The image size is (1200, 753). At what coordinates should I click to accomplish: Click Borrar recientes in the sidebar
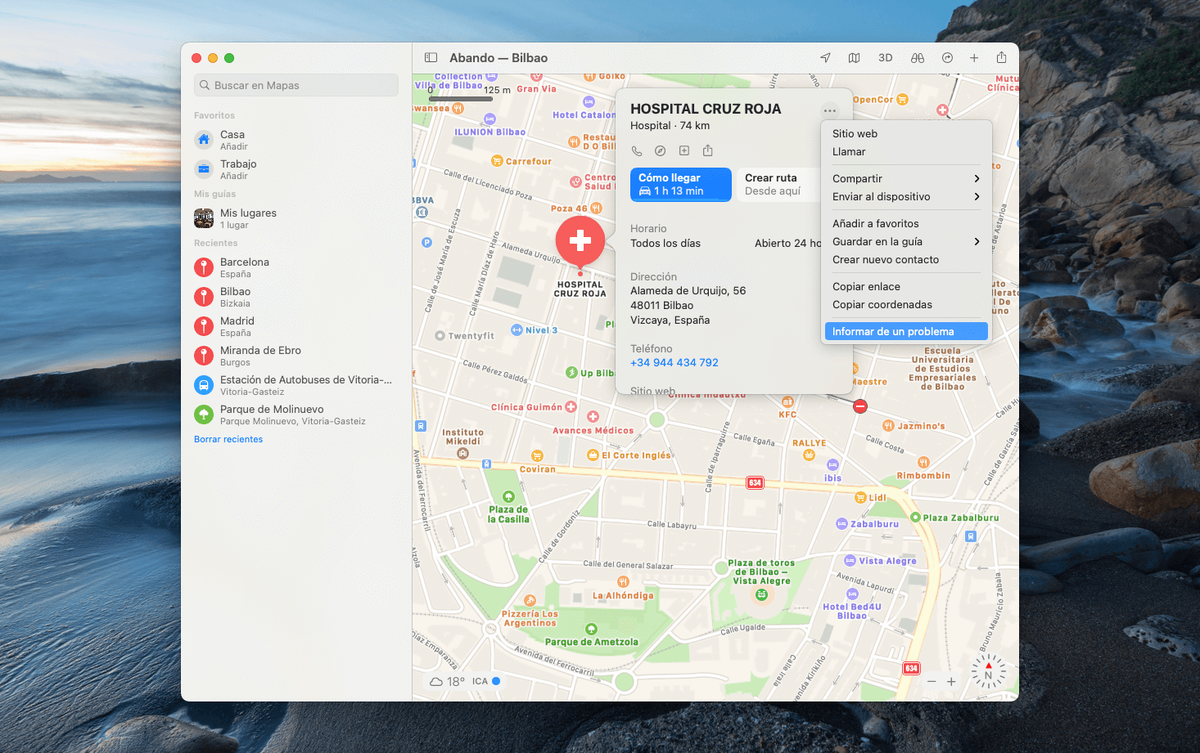[230, 439]
